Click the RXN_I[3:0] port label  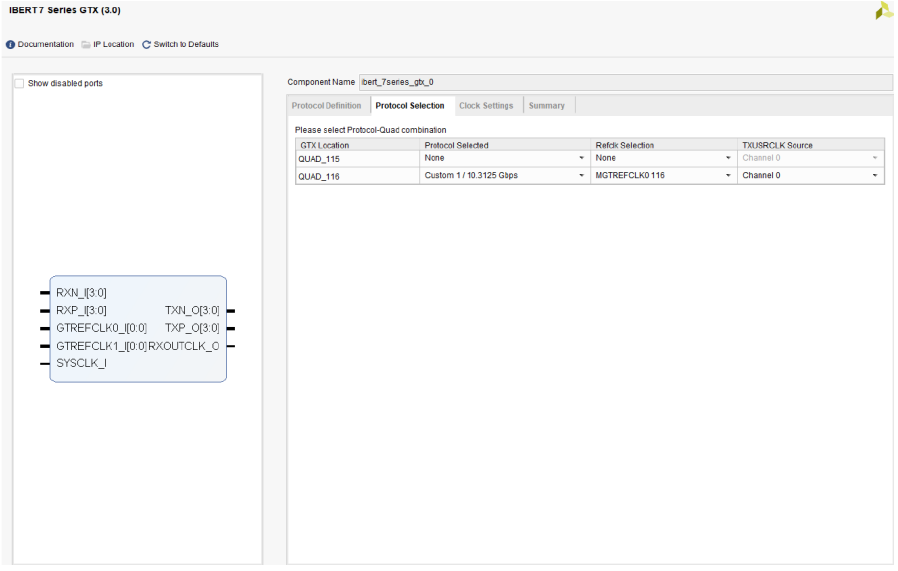pyautogui.click(x=81, y=293)
